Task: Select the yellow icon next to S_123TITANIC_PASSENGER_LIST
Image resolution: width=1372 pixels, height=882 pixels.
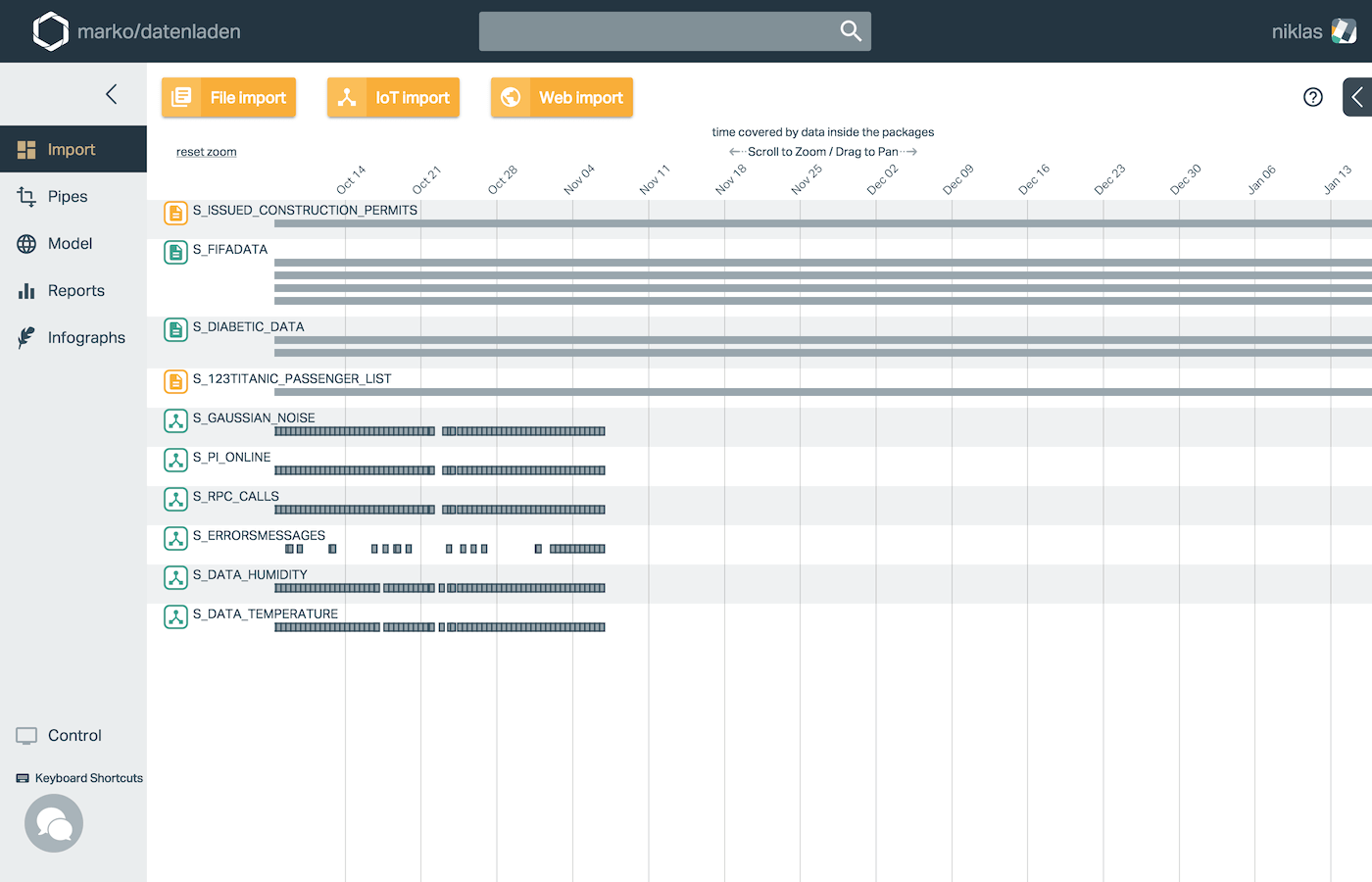Action: (175, 381)
